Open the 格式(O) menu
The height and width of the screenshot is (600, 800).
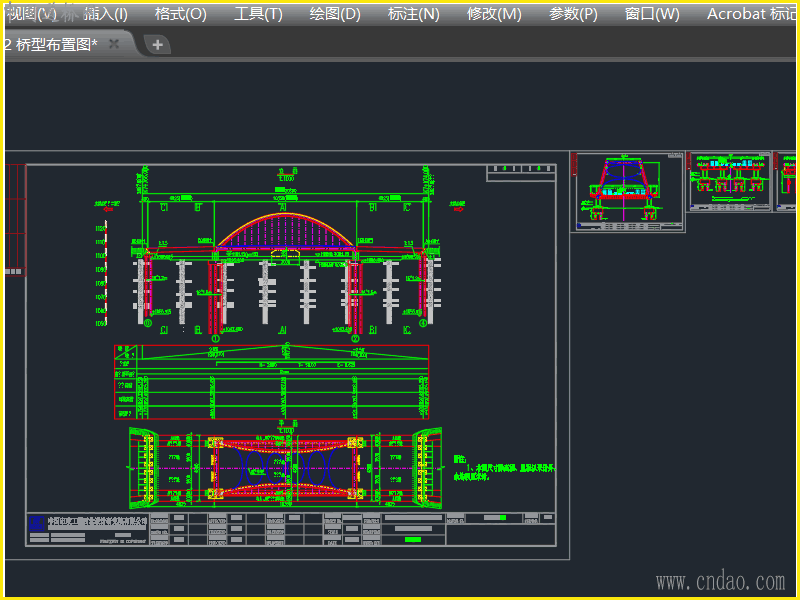pos(180,14)
